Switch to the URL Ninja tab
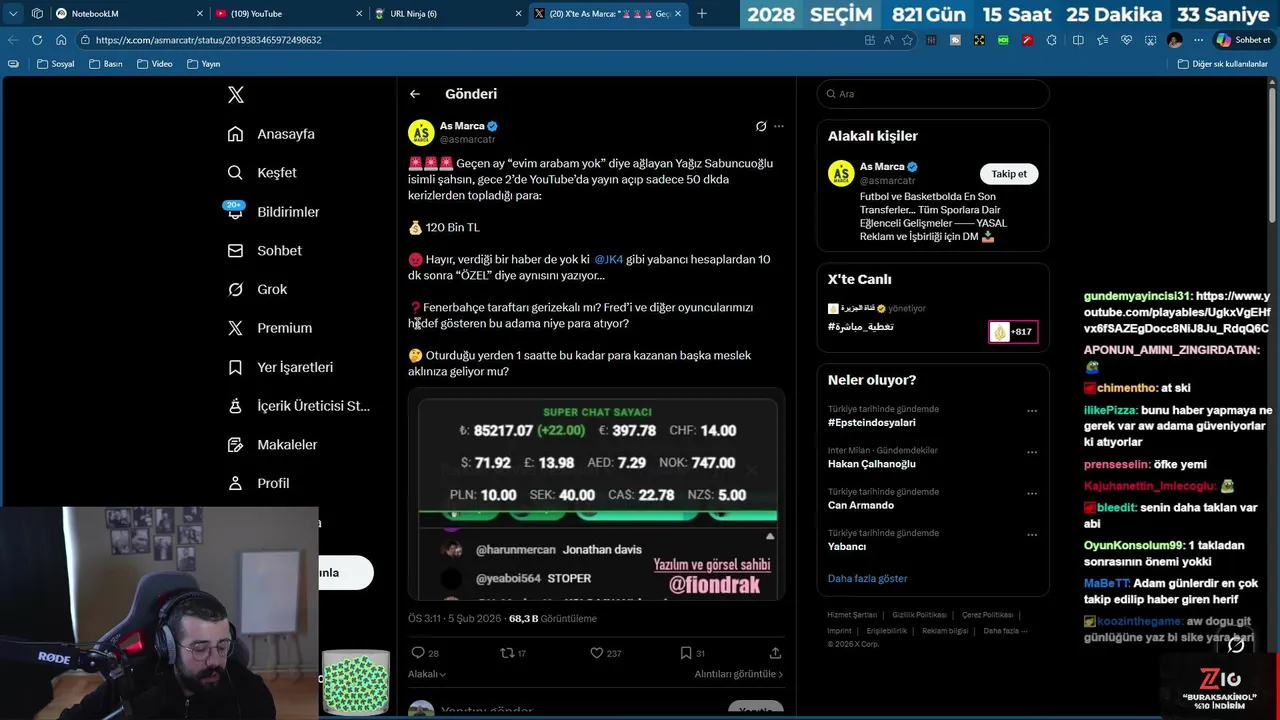Screen dimensions: 1280x720 (x=447, y=14)
